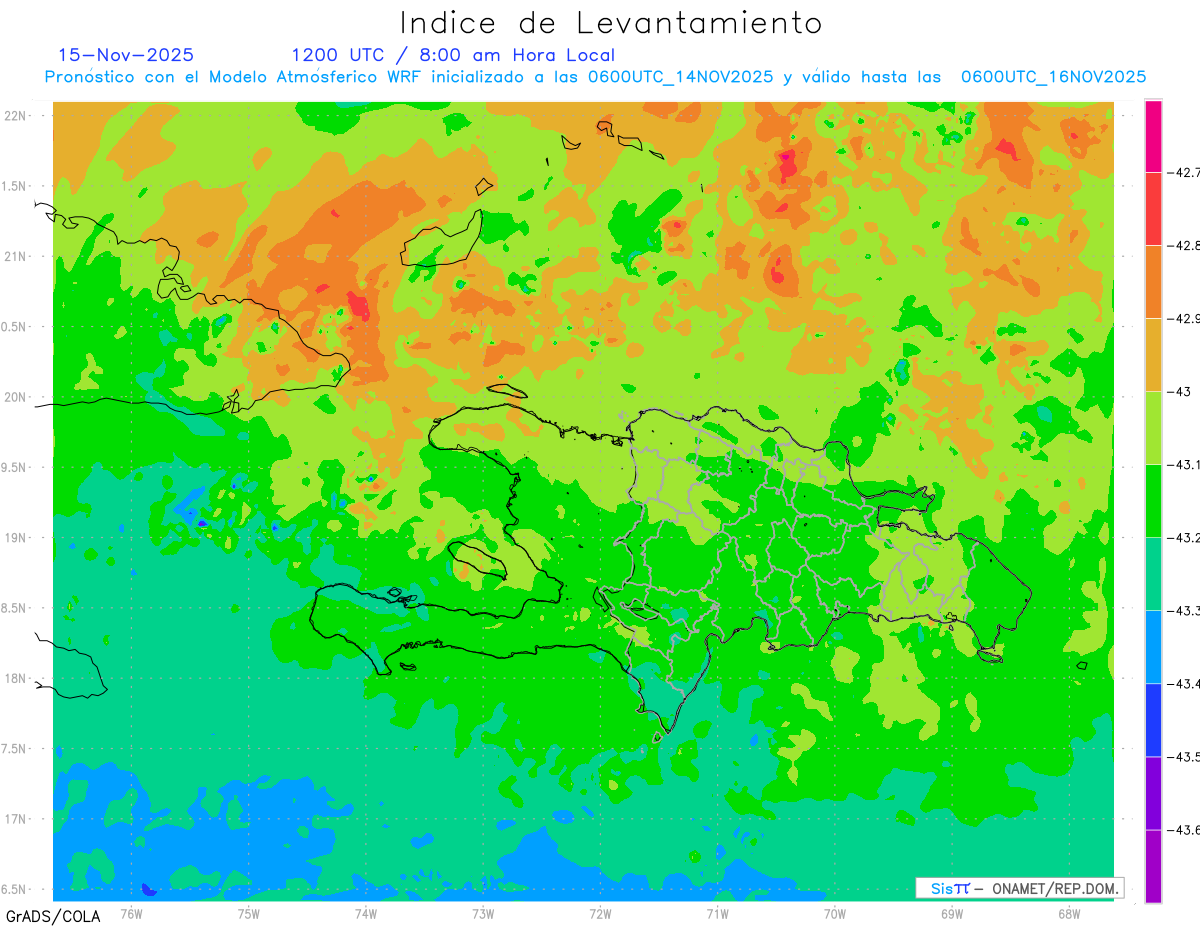1200x927 pixels.
Task: Pick the light blue swatch between -43.3 and -43.4
Action: (1153, 647)
